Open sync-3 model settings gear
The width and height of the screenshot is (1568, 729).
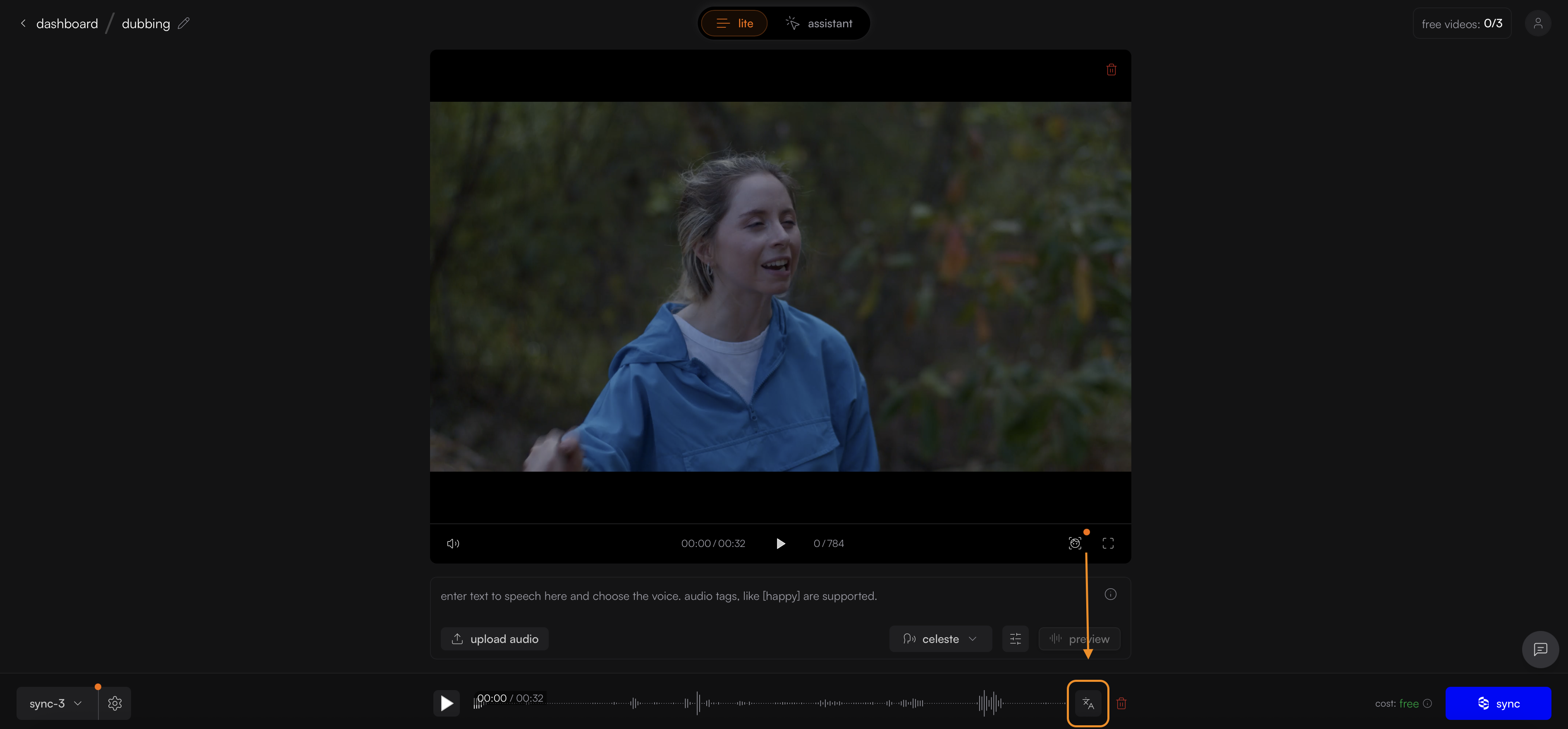point(115,703)
